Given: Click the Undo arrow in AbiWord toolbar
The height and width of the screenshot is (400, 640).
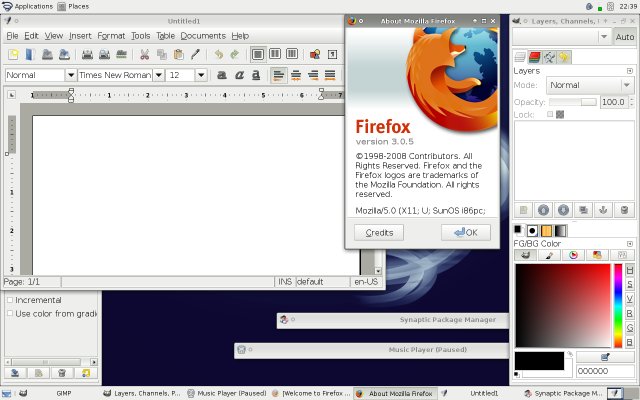Looking at the screenshot, I should (x=218, y=54).
